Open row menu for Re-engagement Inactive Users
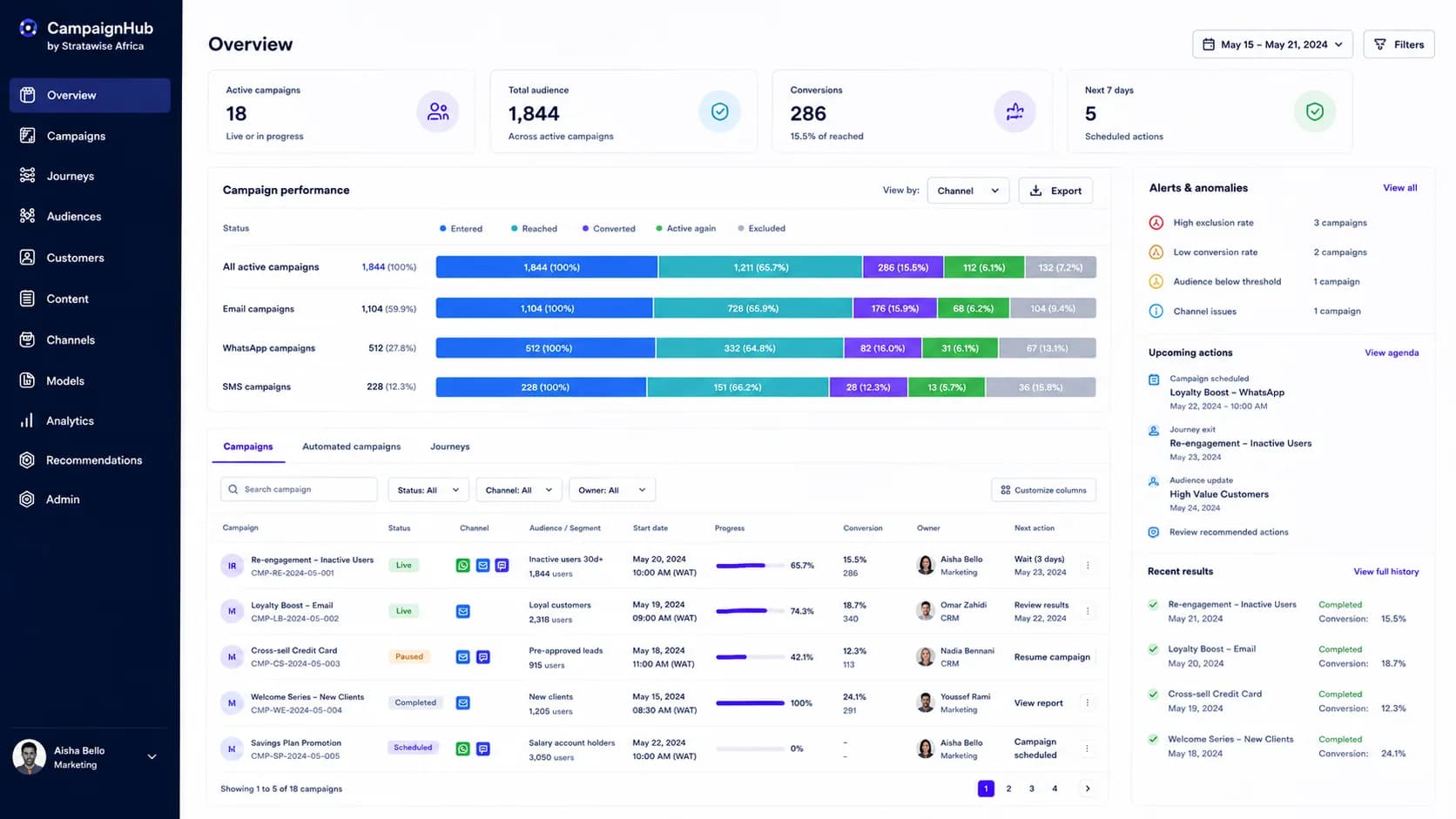Screen dimensions: 1456x819 pyautogui.click(x=1088, y=566)
